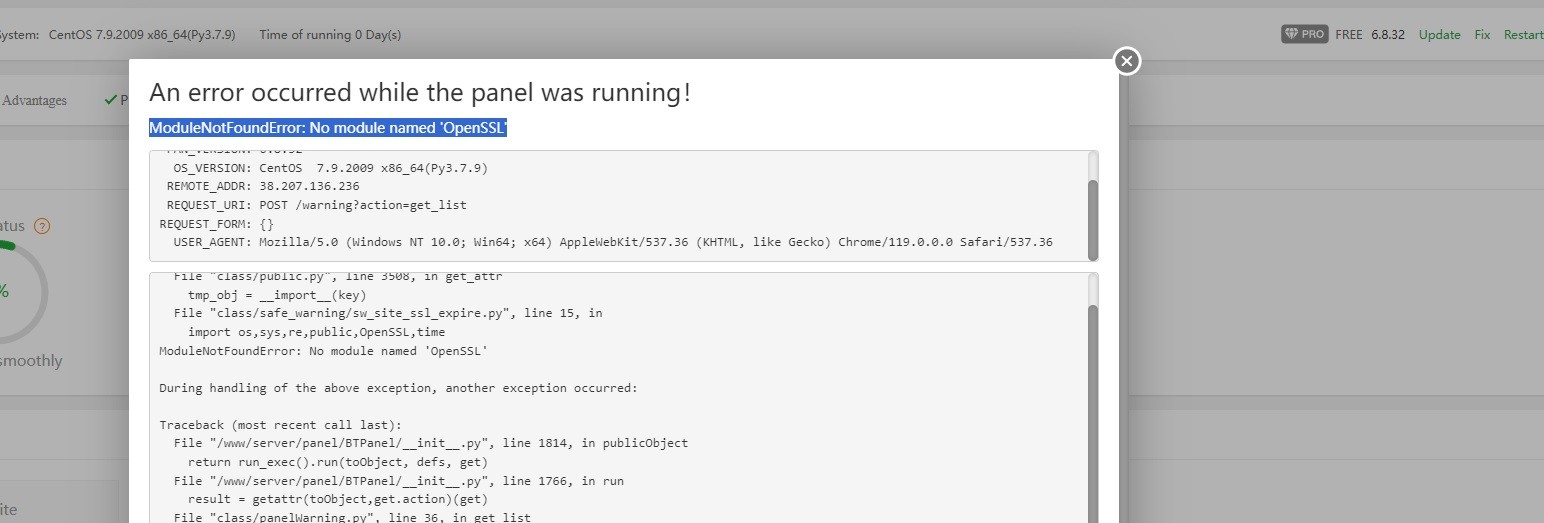Click the REMOTE_ADDR IP address line

[x=263, y=186]
